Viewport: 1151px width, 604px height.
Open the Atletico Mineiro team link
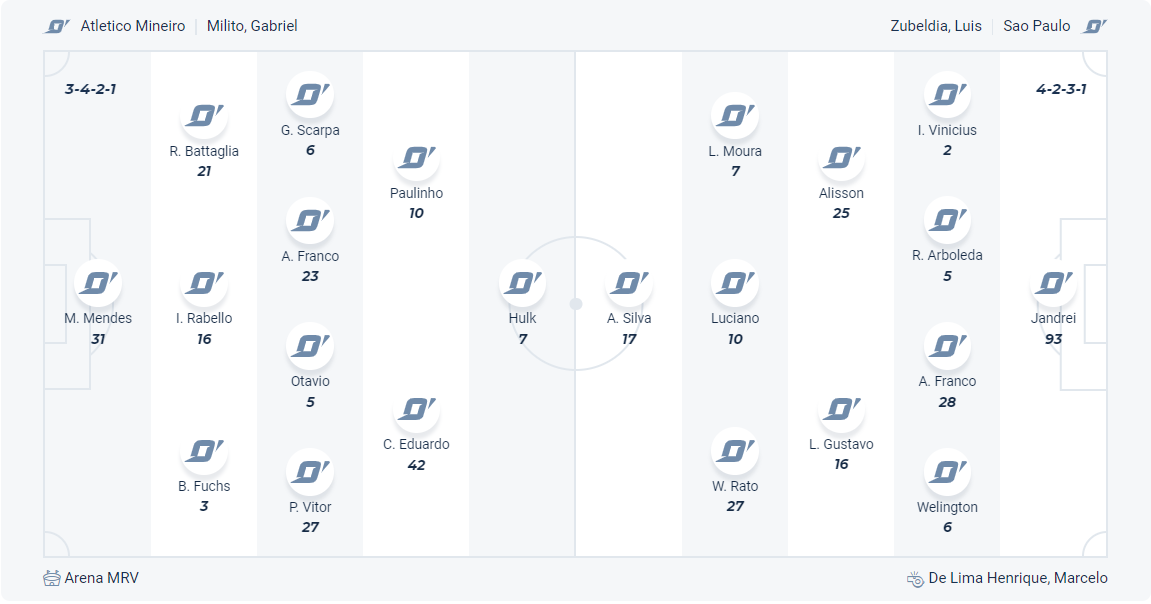[133, 26]
